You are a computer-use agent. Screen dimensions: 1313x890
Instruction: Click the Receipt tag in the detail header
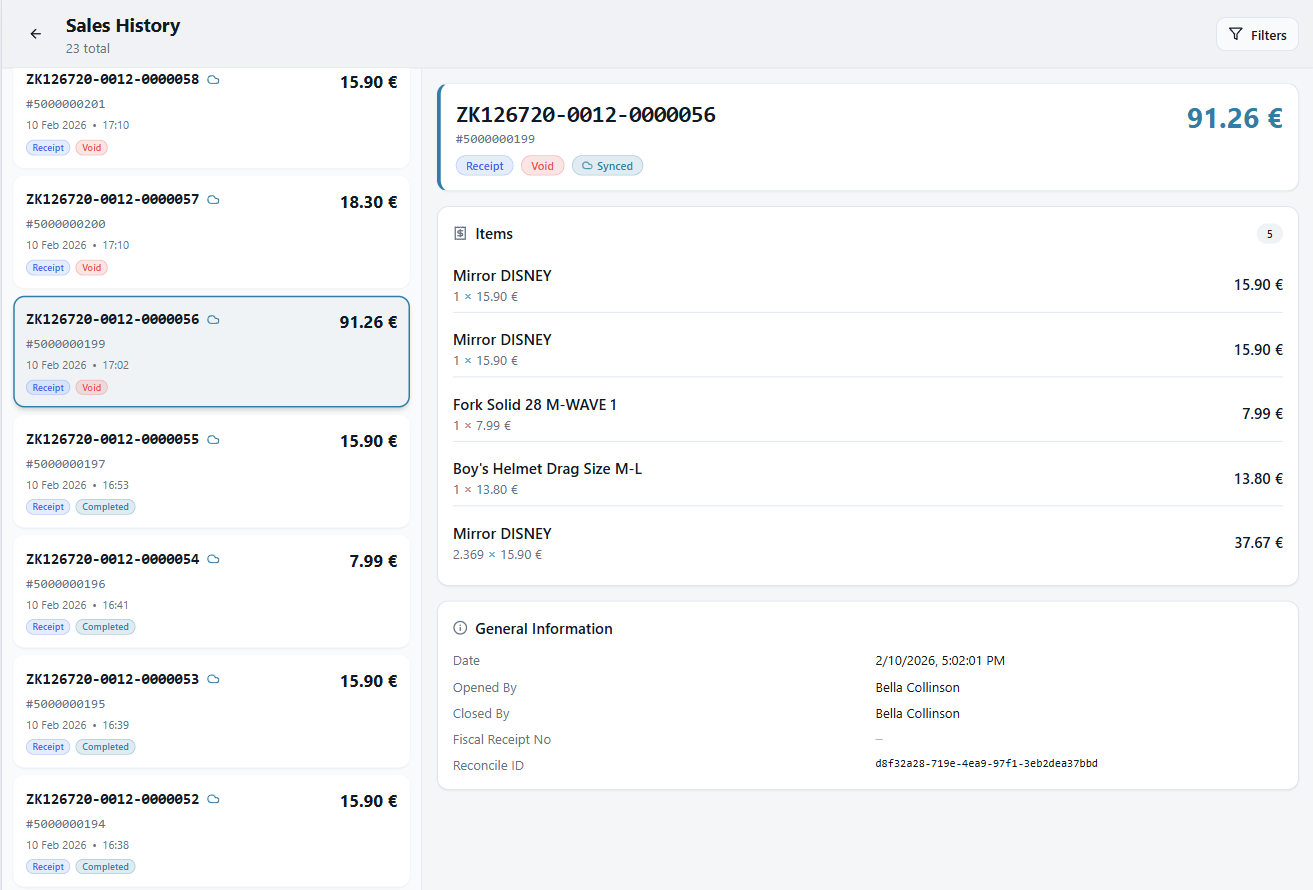tap(485, 166)
